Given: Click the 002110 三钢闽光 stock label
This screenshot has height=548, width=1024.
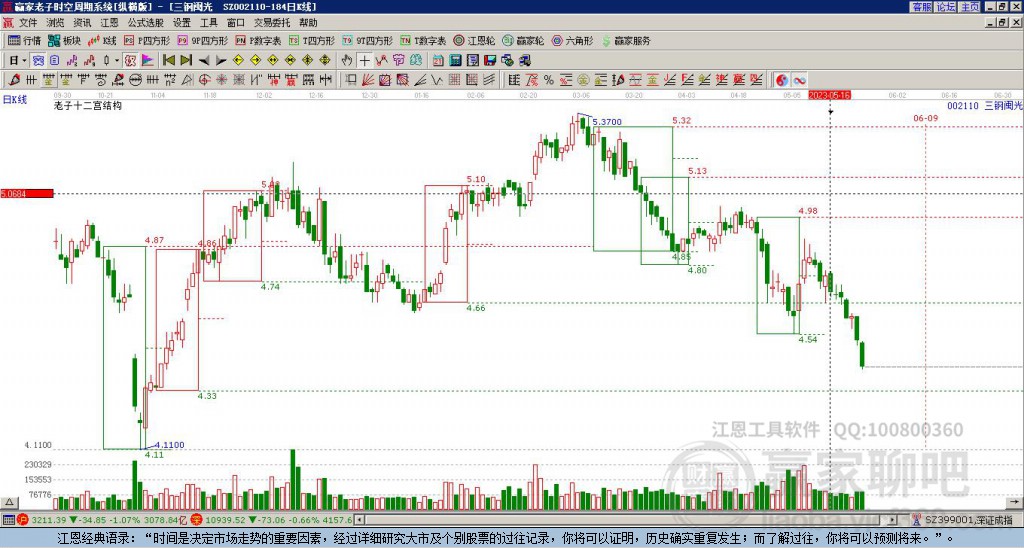Looking at the screenshot, I should [985, 105].
